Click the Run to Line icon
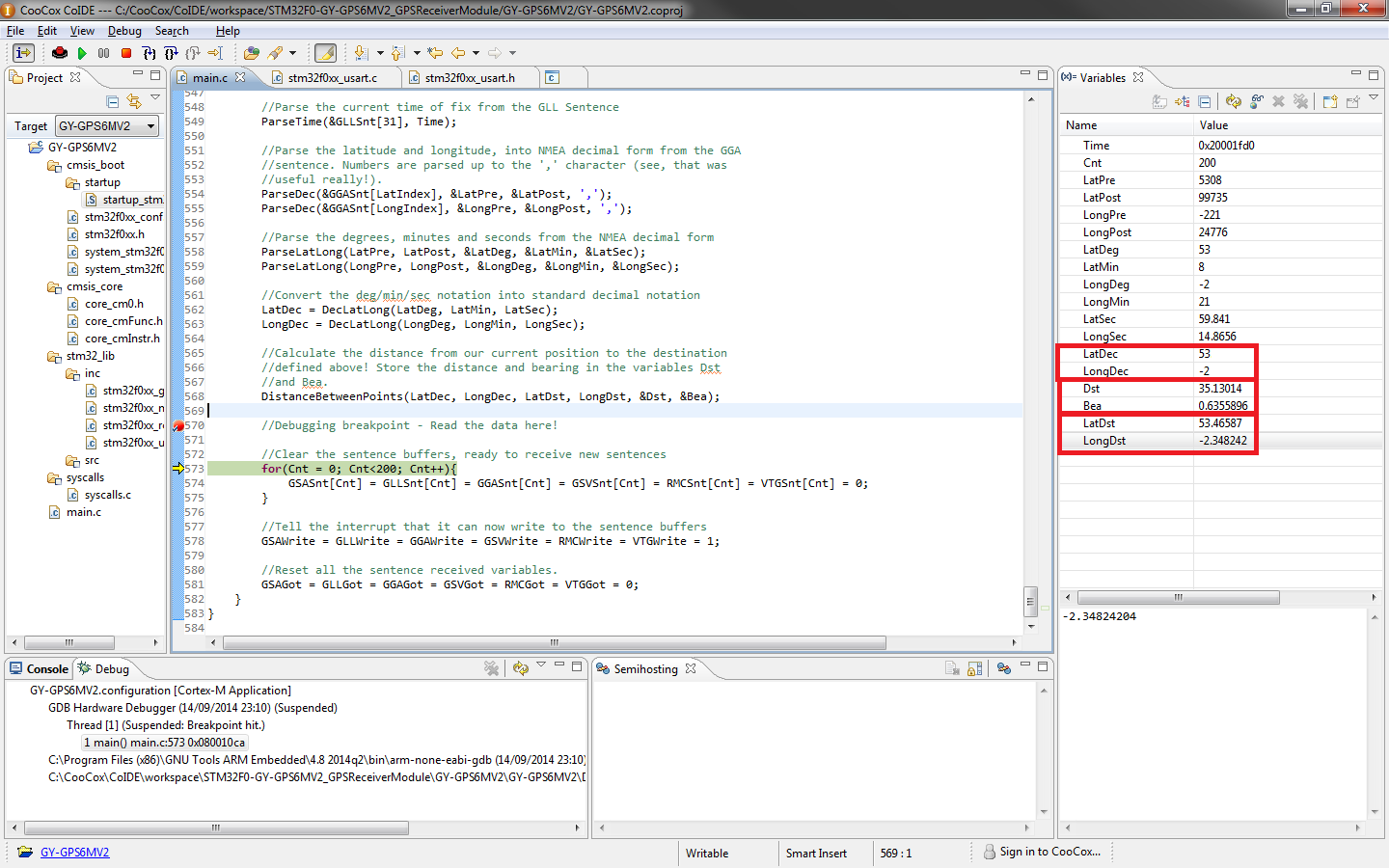The image size is (1389, 868). [215, 53]
